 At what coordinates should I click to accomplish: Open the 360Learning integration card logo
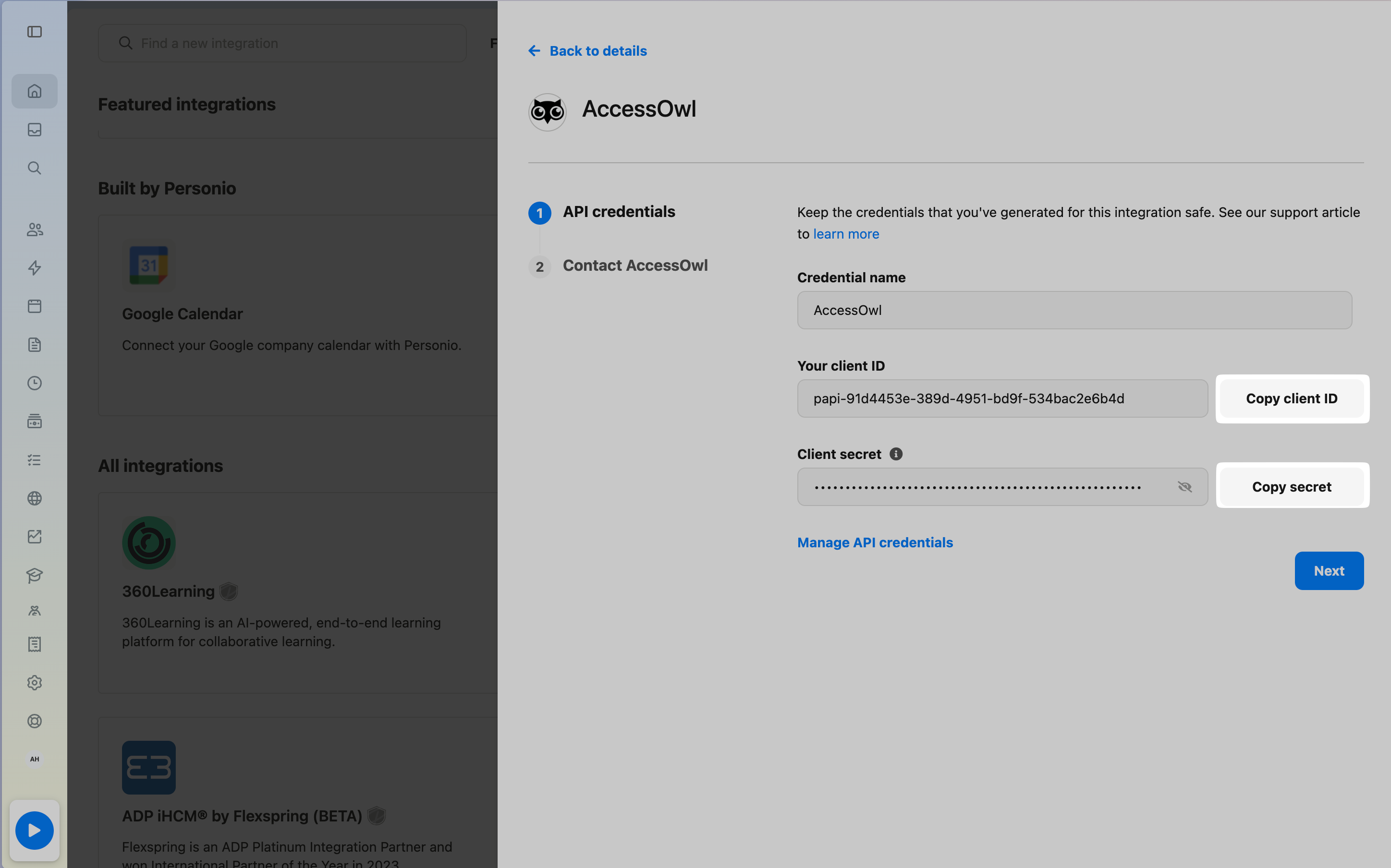[149, 543]
